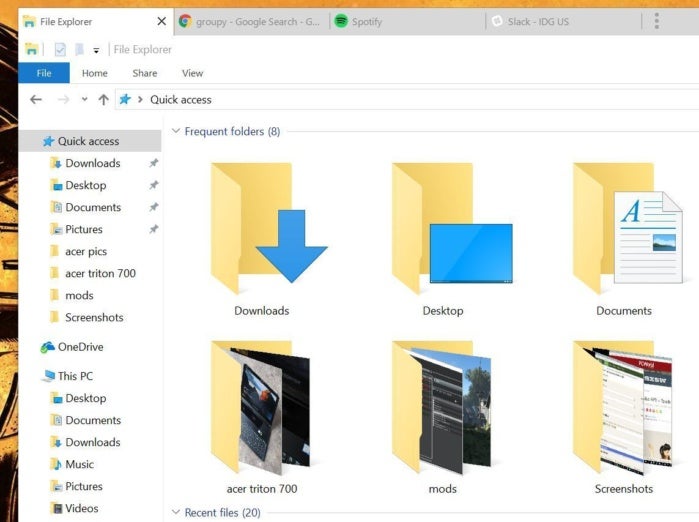
Task: Click pin icon next to Documents
Action: click(154, 207)
